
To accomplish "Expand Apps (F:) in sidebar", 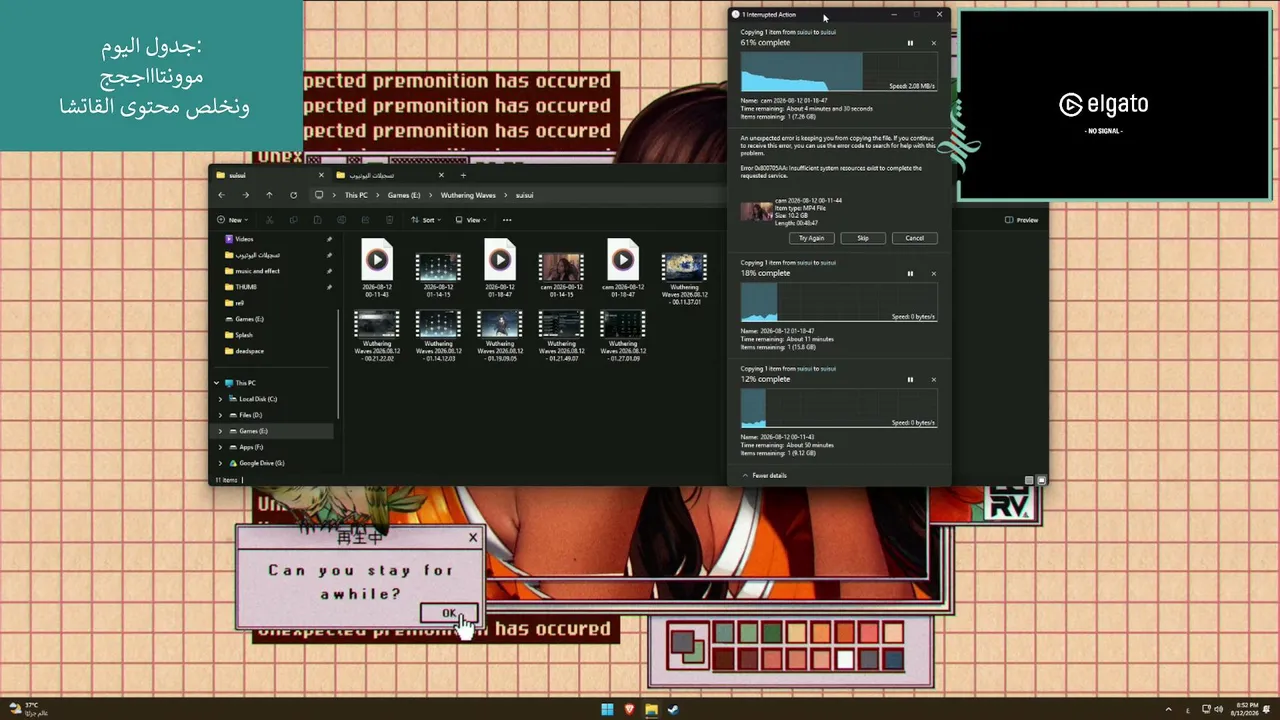I will tap(221, 447).
